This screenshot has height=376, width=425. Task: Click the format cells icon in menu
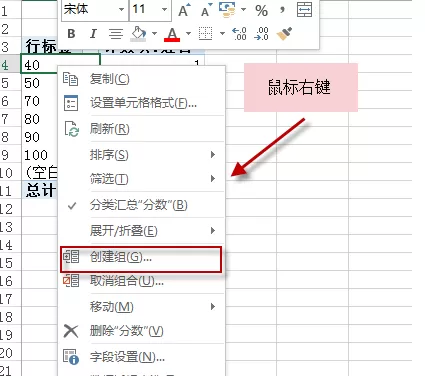(x=71, y=103)
